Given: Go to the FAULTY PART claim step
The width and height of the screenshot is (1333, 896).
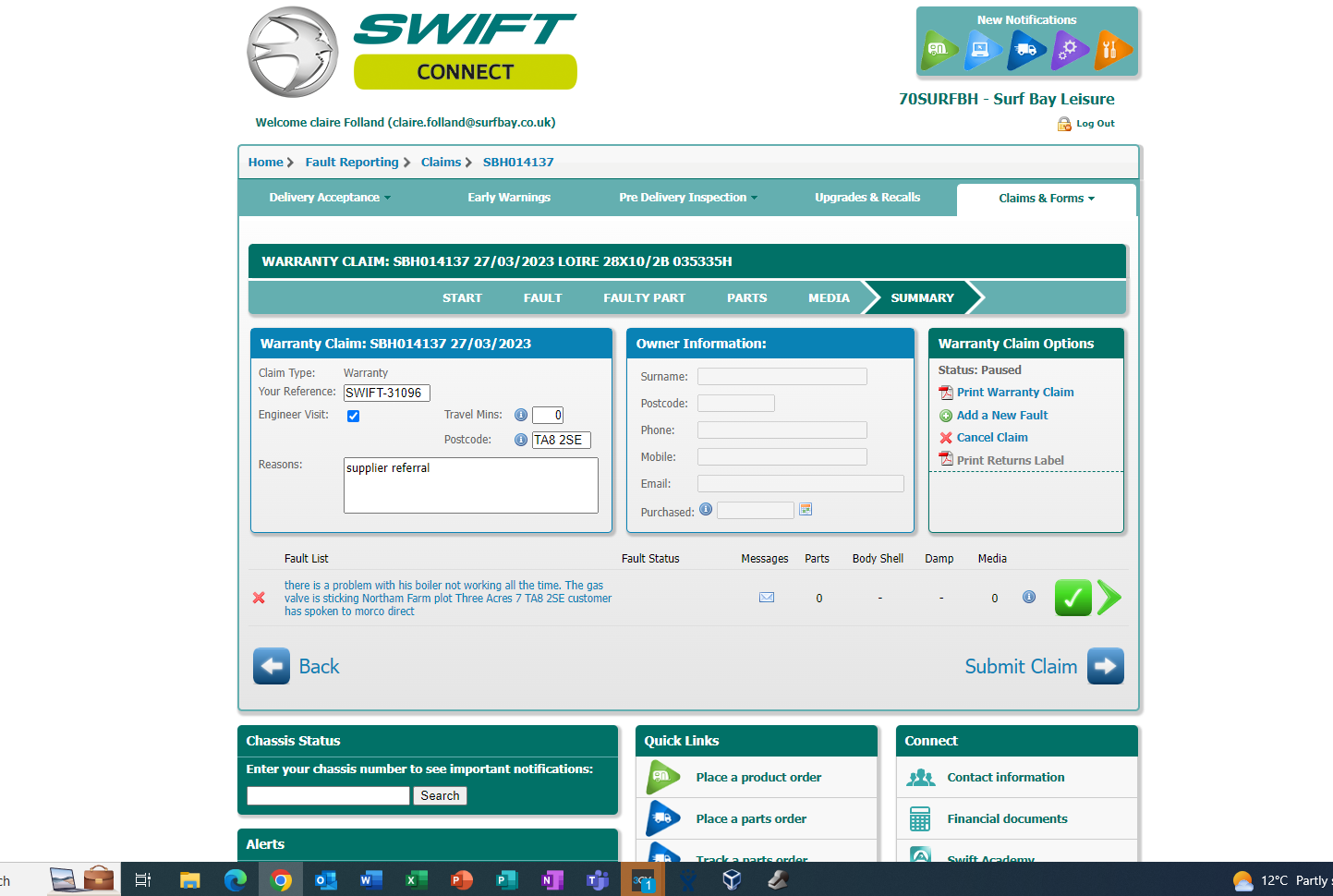Looking at the screenshot, I should 644,298.
